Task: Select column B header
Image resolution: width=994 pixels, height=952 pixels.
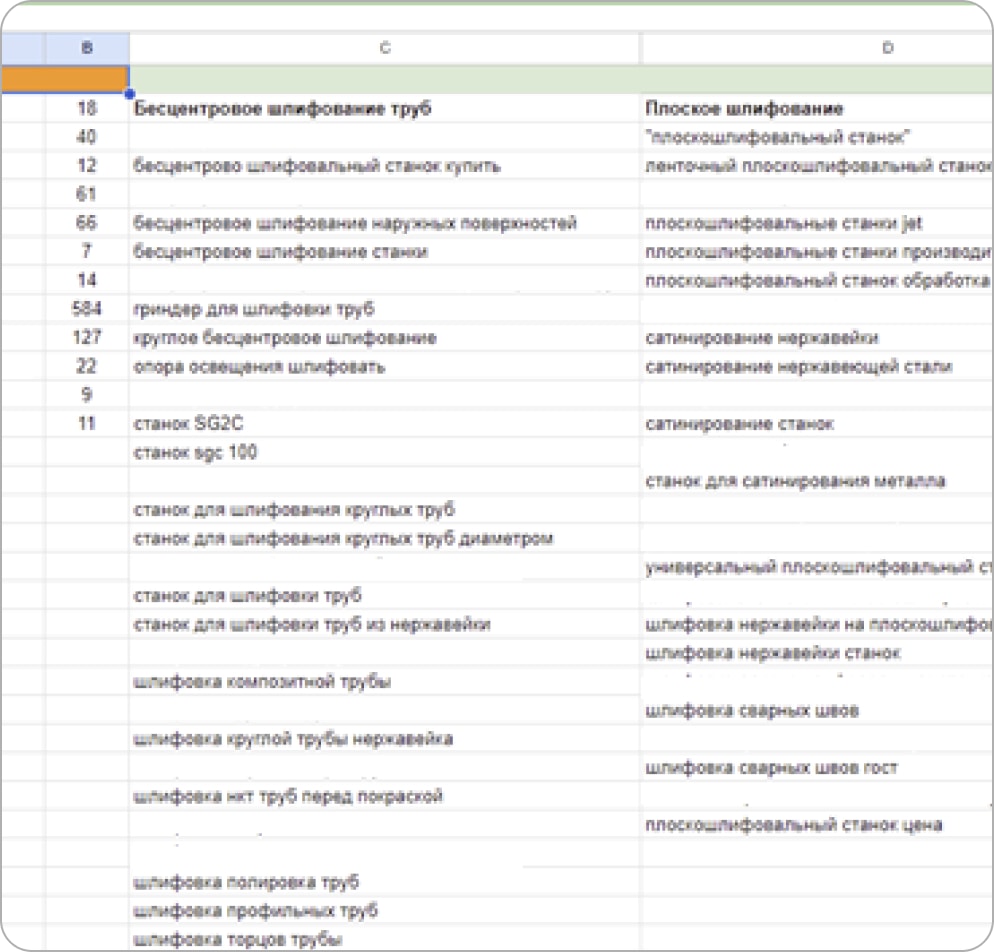Action: click(87, 48)
